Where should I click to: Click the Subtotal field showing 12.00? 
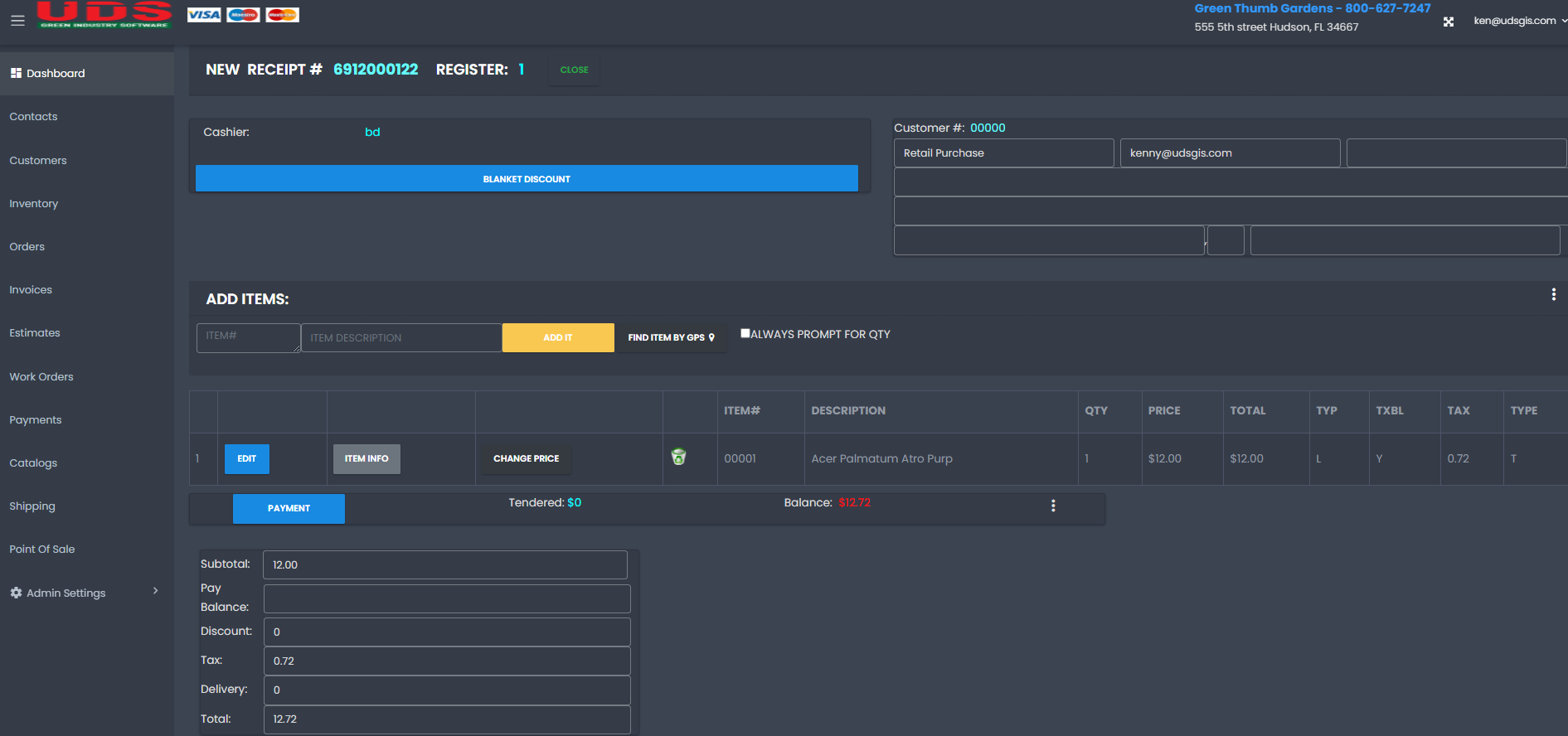[445, 564]
